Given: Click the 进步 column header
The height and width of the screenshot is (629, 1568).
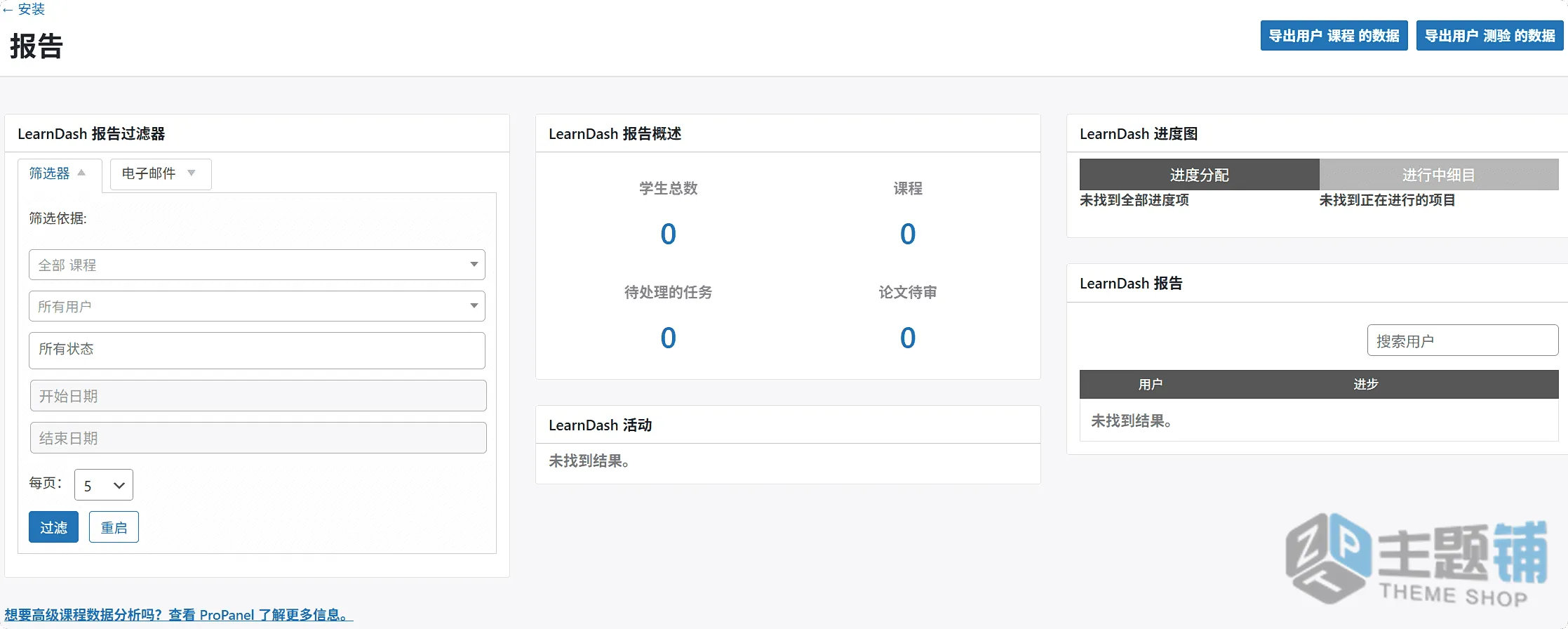Looking at the screenshot, I should click(x=1366, y=385).
